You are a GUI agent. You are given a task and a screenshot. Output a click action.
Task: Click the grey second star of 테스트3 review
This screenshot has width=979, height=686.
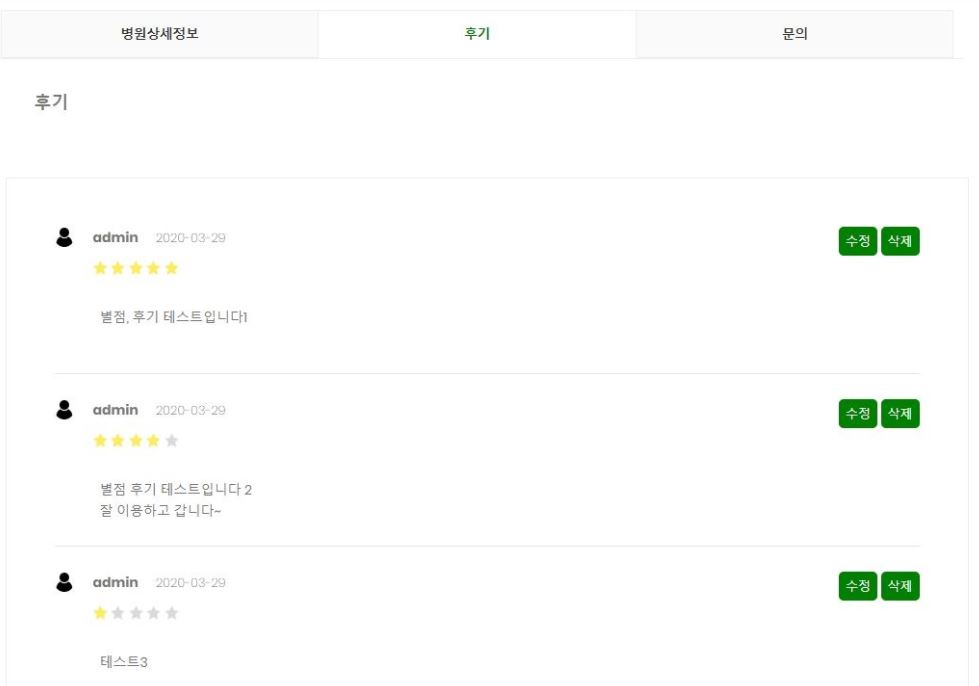click(117, 613)
